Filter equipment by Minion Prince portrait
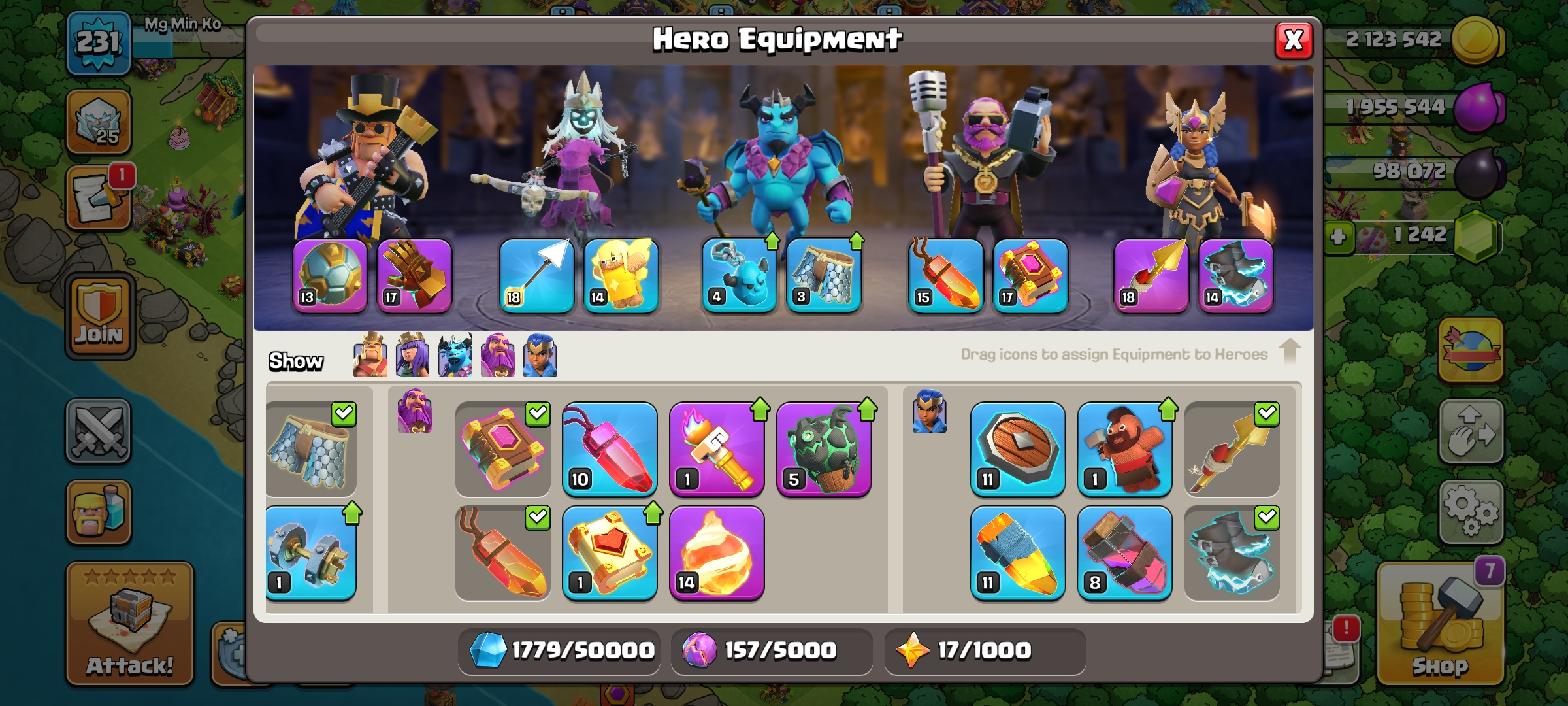This screenshot has height=706, width=1568. pyautogui.click(x=455, y=356)
